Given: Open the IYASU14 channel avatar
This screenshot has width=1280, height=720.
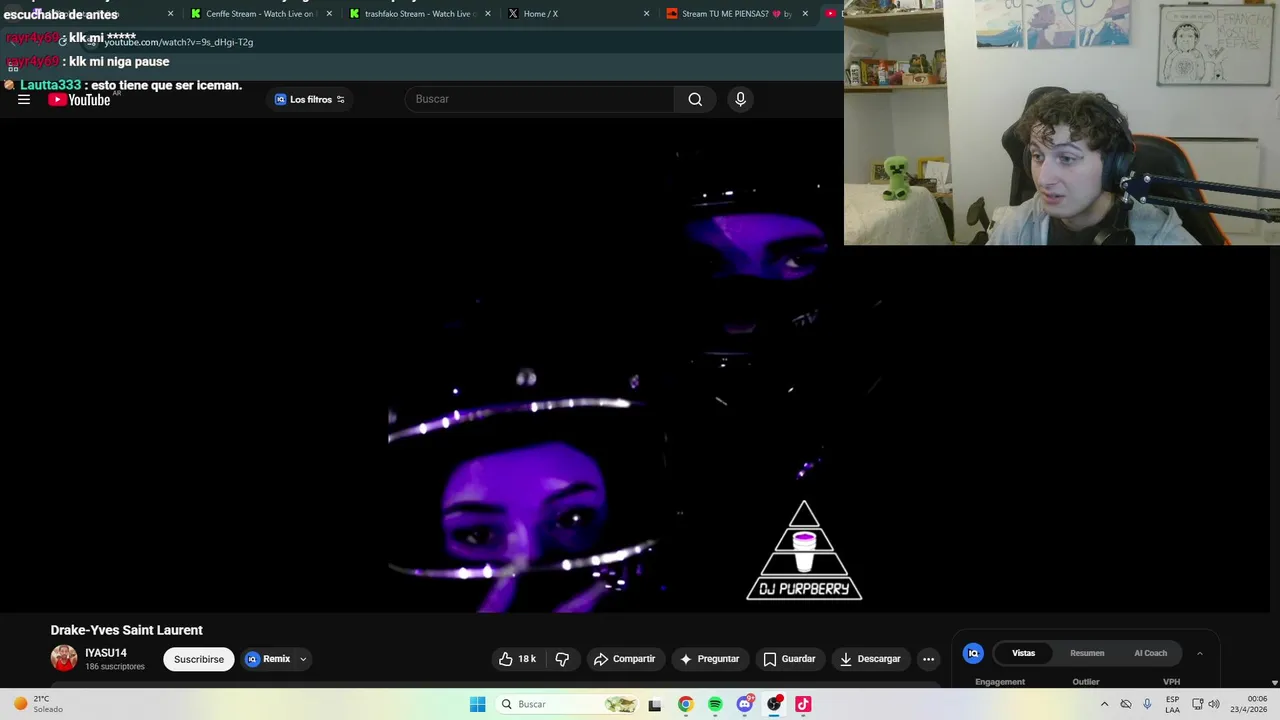Looking at the screenshot, I should coord(64,658).
